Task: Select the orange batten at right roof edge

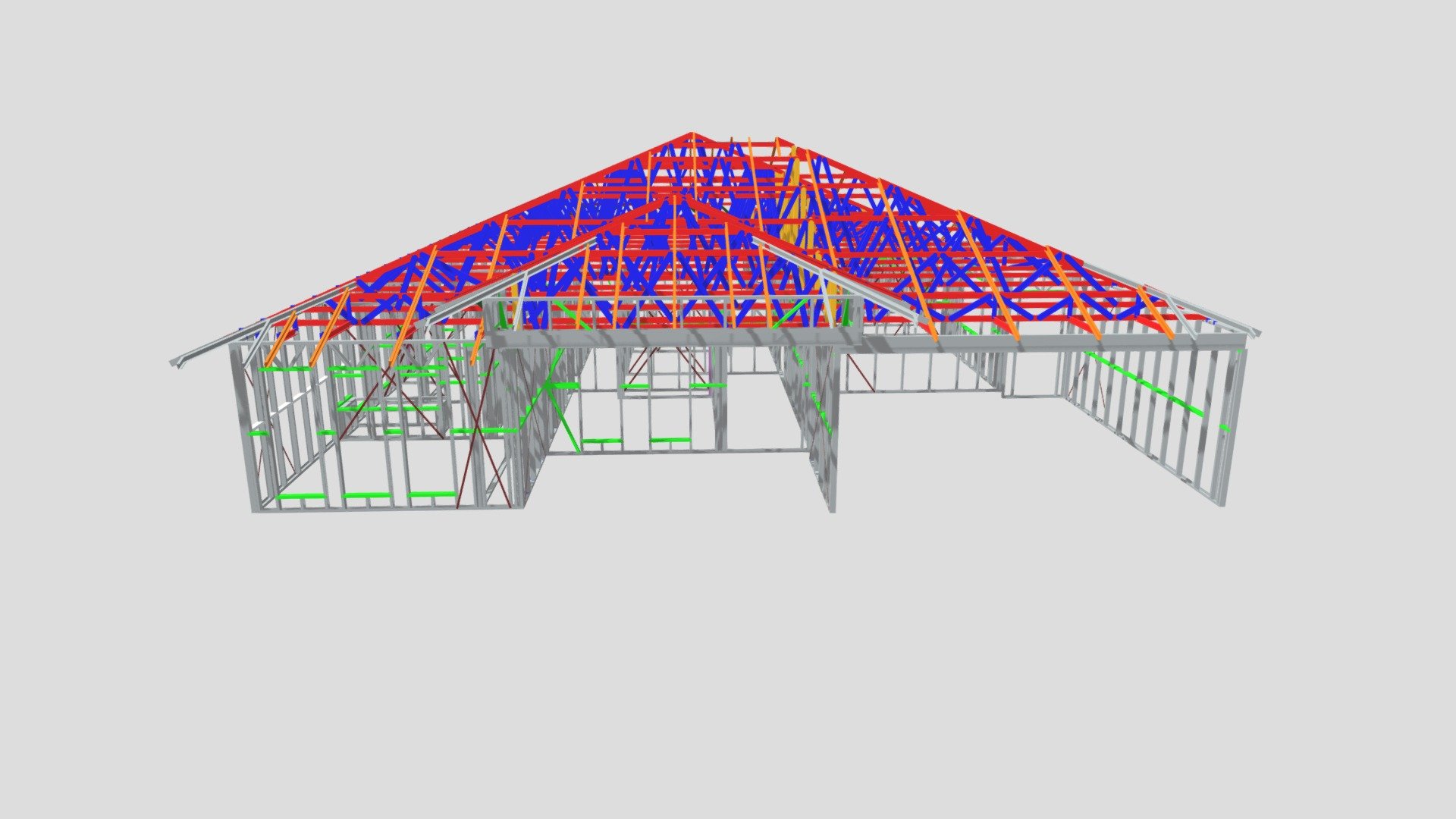Action: (x=1155, y=312)
